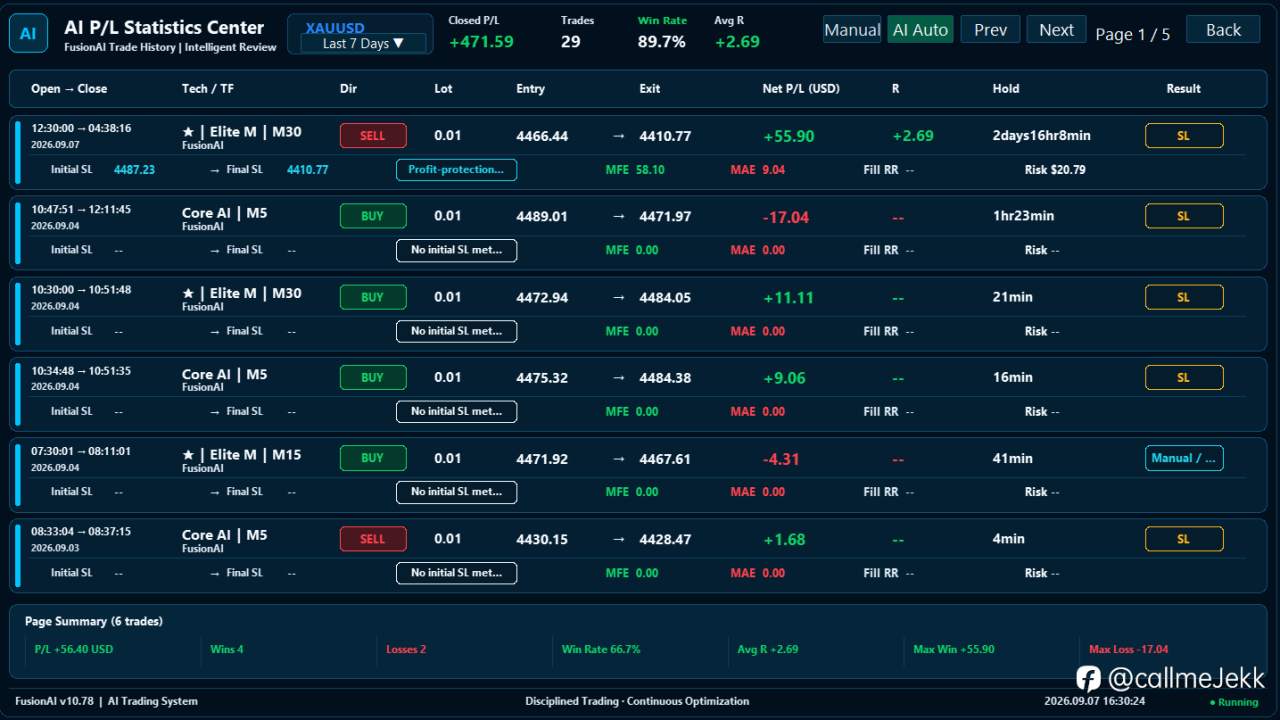This screenshot has height=720, width=1280.
Task: Click the net P/L value +55.90 in the trade row
Action: click(788, 136)
